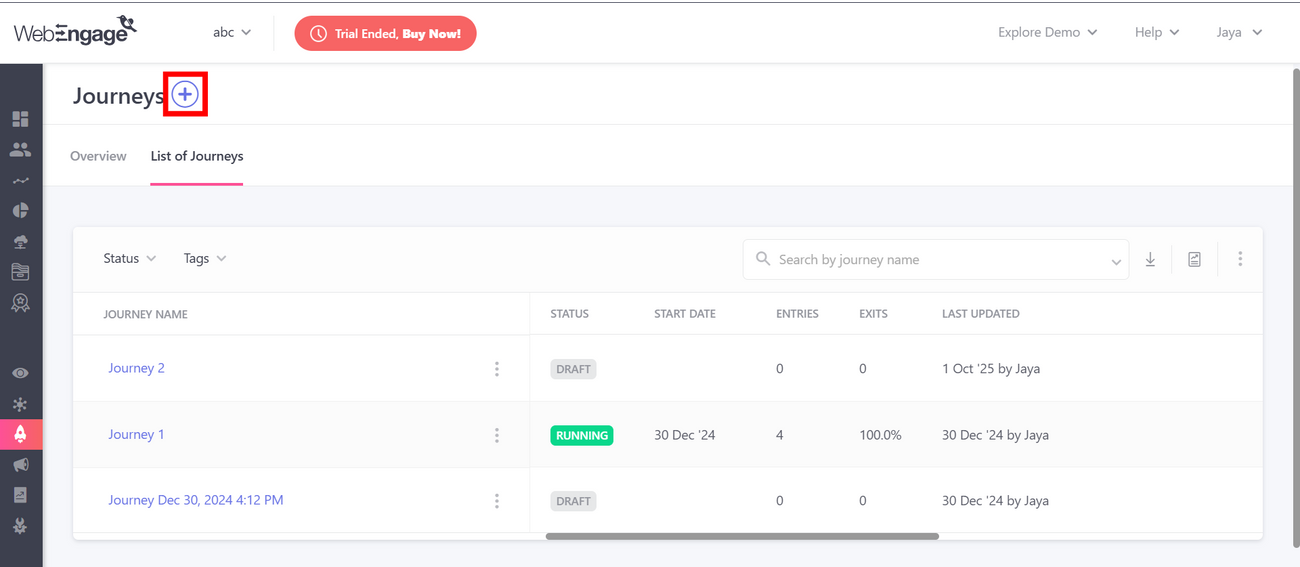The width and height of the screenshot is (1300, 567).
Task: Expand the Status filter dropdown
Action: pyautogui.click(x=129, y=258)
